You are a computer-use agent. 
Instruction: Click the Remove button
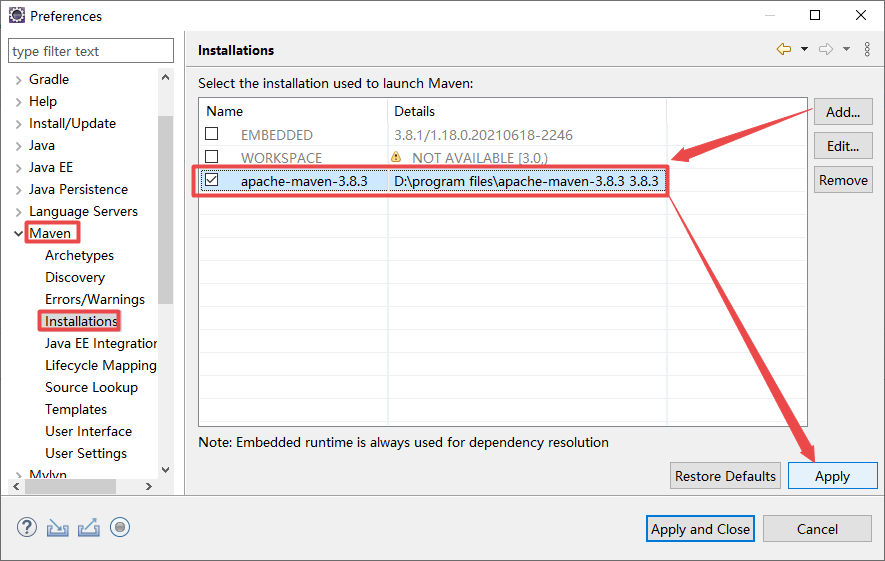[x=843, y=180]
